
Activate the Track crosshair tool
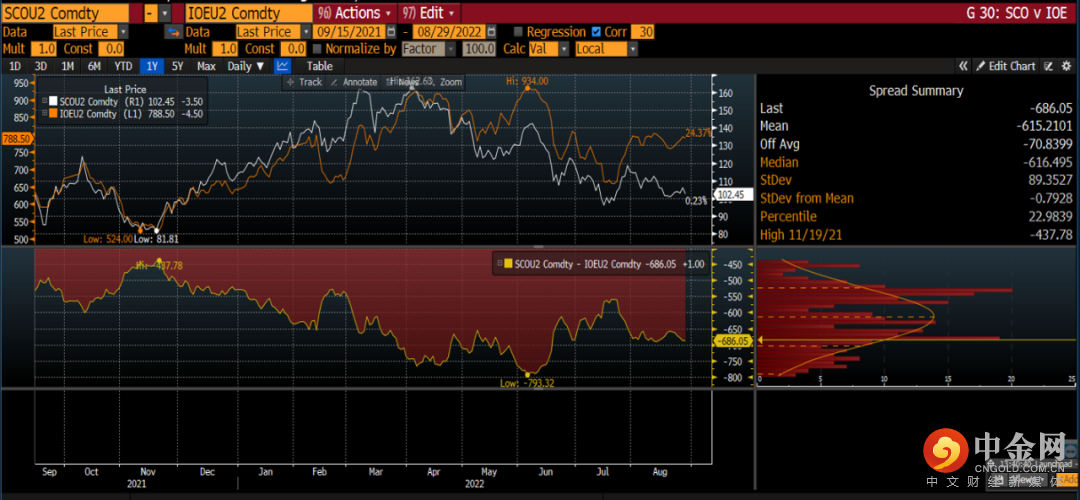point(304,82)
